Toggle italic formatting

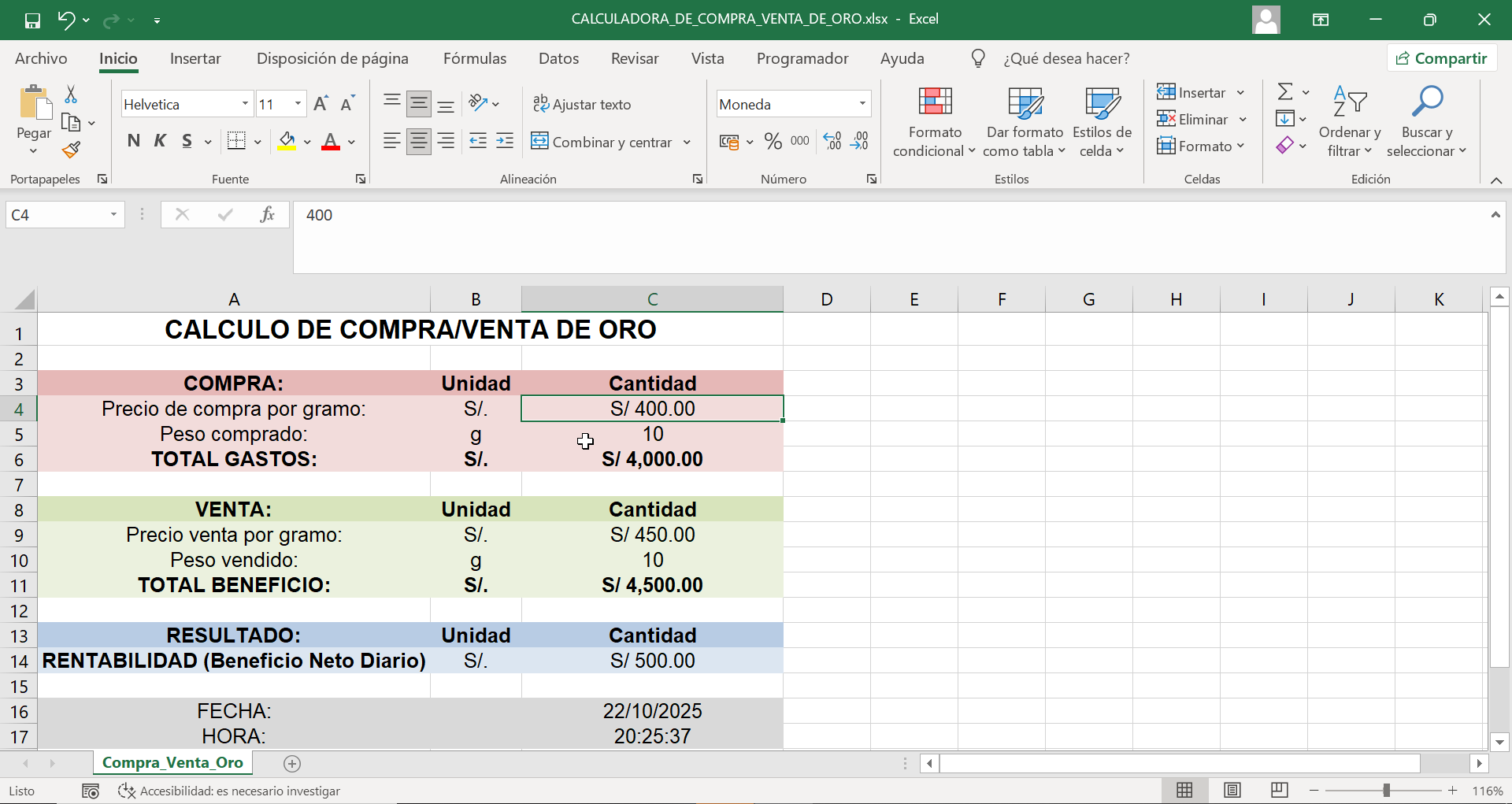(x=160, y=141)
